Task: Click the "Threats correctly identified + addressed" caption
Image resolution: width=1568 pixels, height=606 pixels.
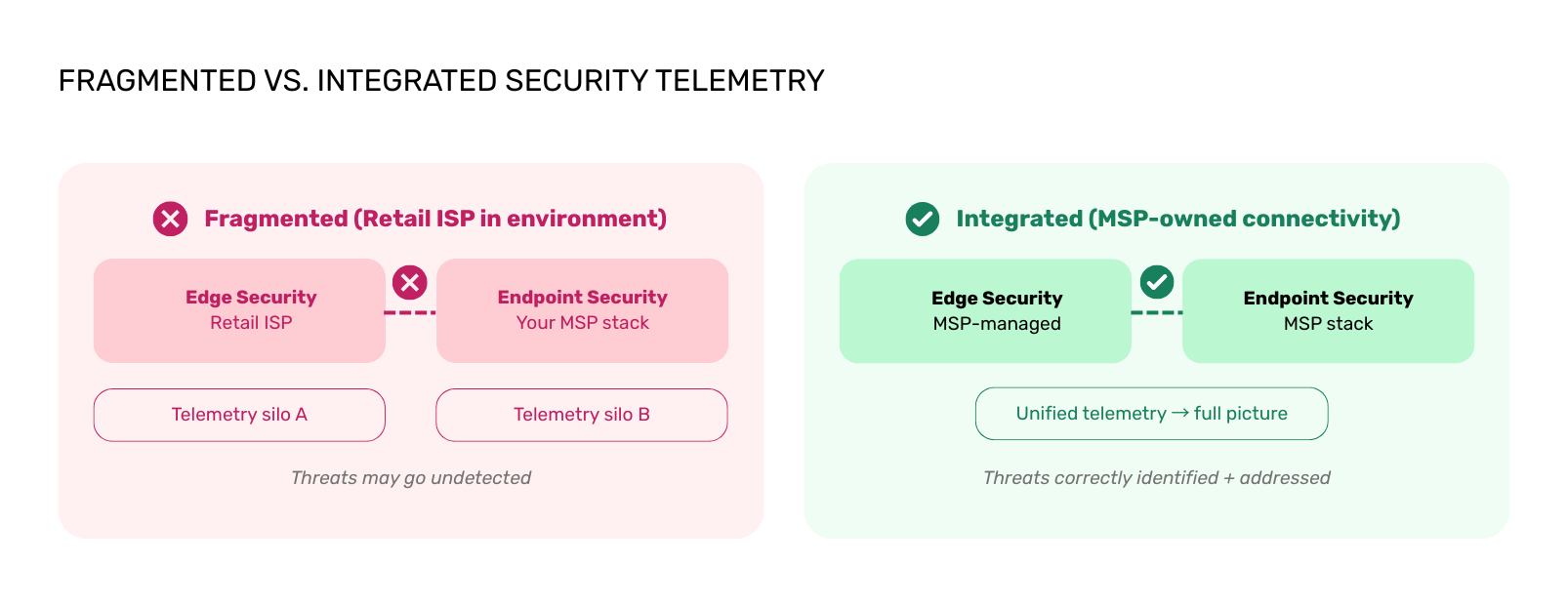Action: coord(1156,477)
